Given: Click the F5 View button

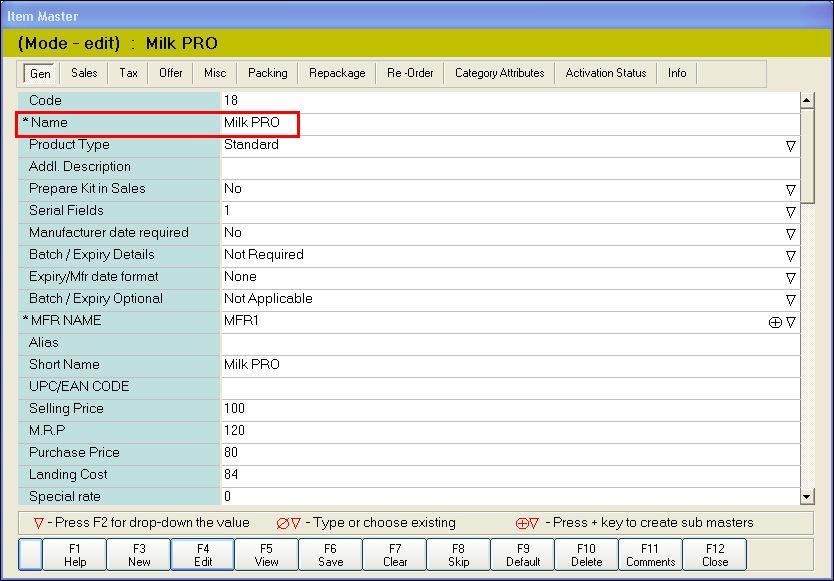Looking at the screenshot, I should [266, 555].
